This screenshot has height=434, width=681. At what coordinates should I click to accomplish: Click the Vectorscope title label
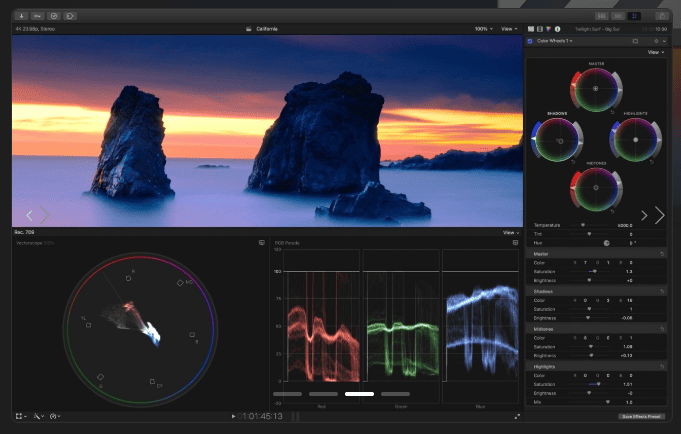tap(29, 243)
